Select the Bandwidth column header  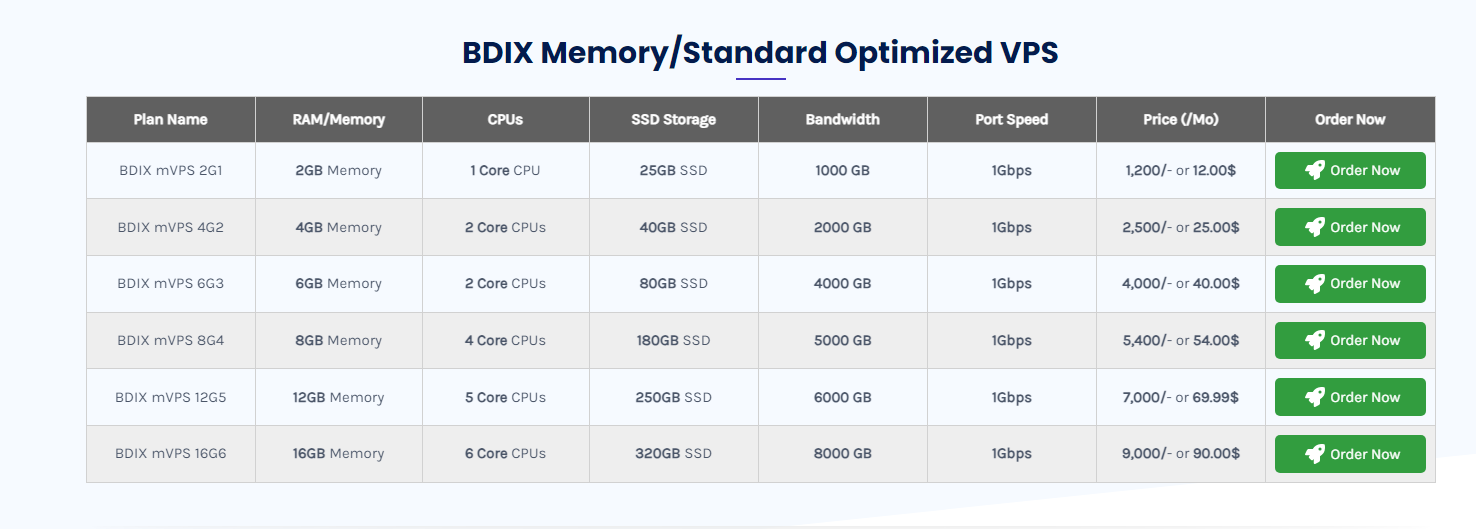(842, 120)
